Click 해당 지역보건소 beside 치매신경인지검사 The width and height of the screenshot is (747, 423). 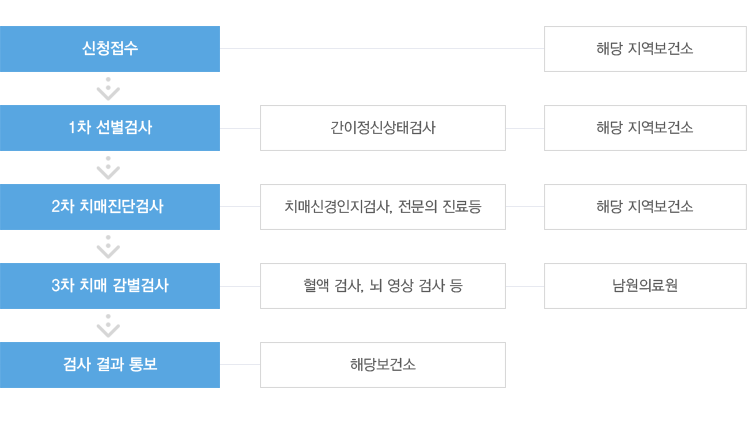tap(645, 207)
